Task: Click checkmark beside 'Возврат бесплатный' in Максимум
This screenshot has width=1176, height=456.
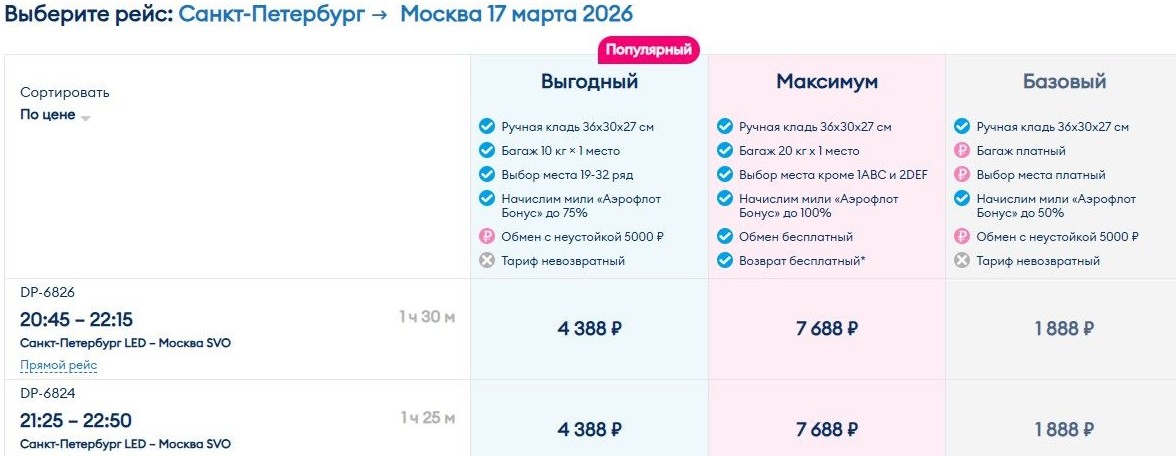Action: coord(725,261)
